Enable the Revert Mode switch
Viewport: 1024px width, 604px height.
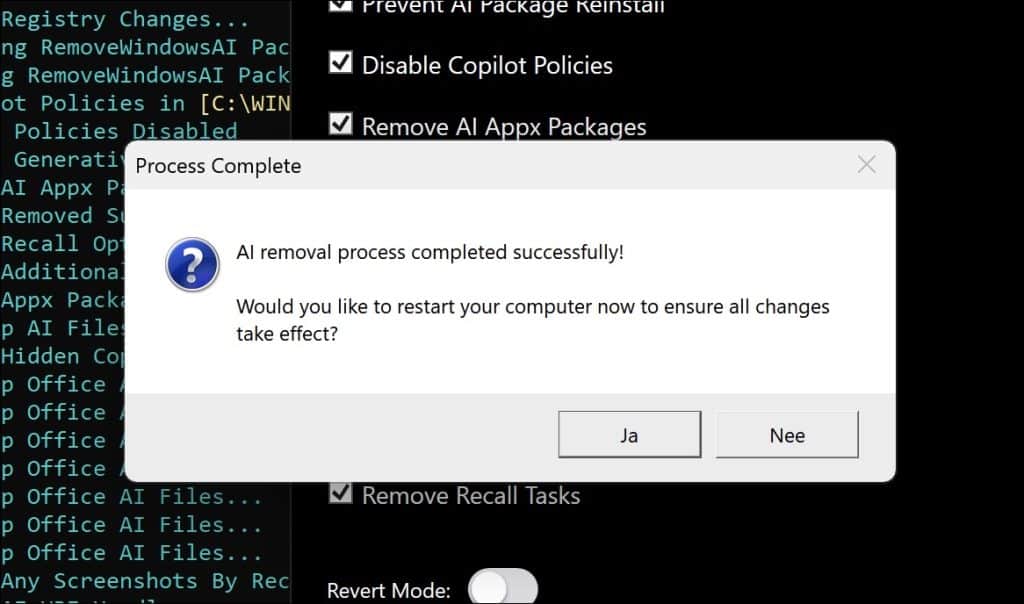[503, 588]
